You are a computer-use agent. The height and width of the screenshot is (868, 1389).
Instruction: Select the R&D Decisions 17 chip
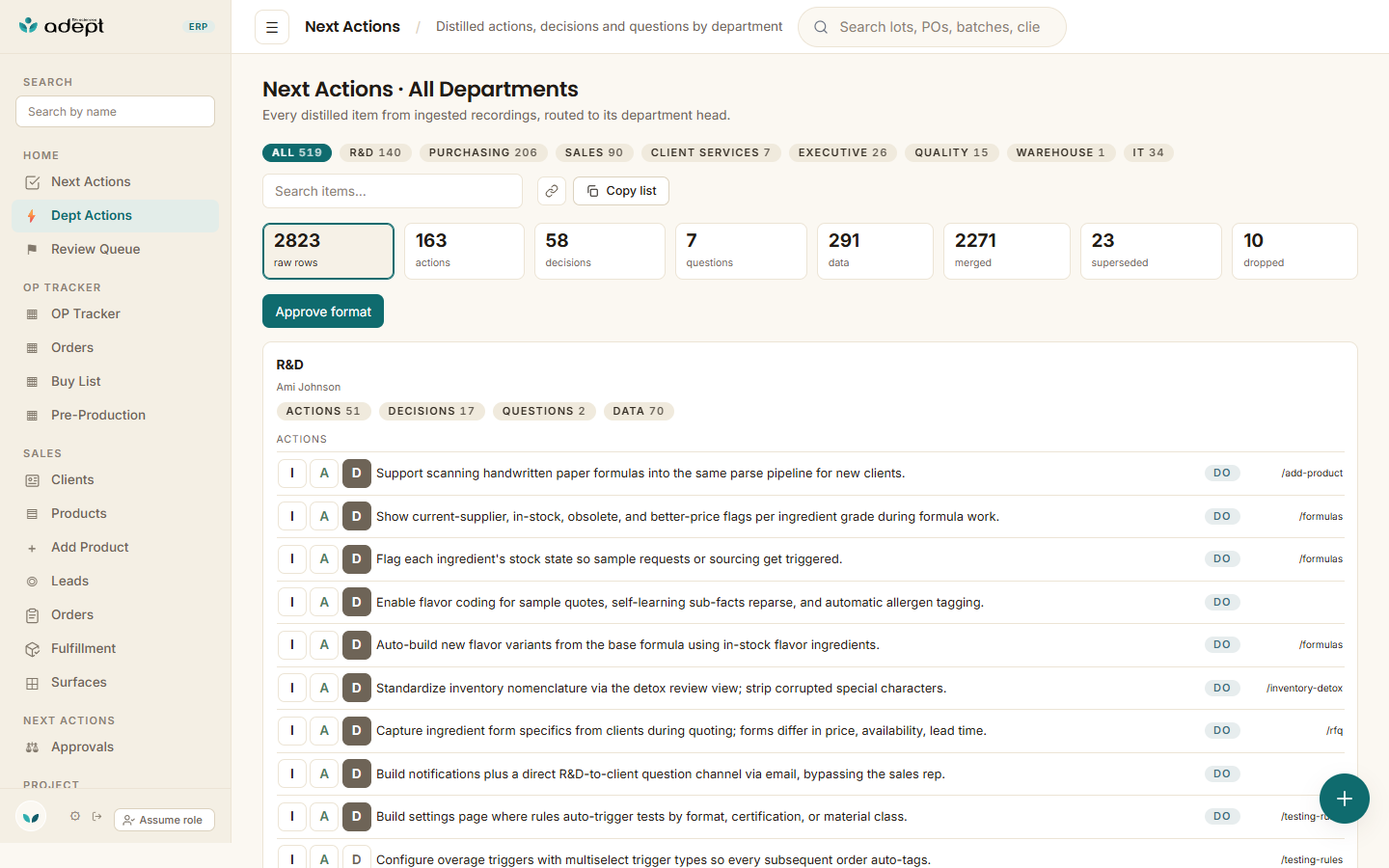(x=431, y=411)
